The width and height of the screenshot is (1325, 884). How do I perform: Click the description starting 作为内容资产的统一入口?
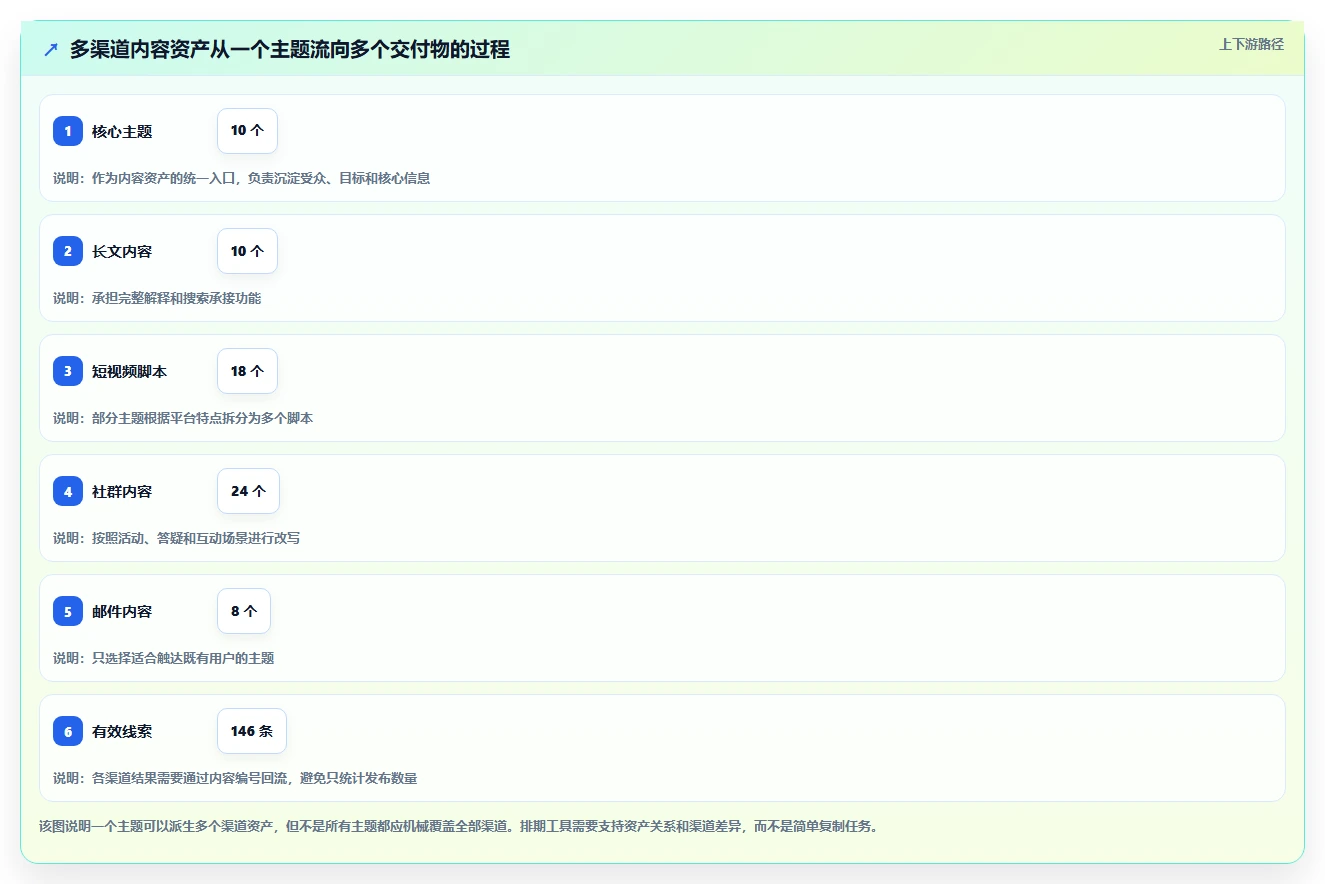(242, 178)
